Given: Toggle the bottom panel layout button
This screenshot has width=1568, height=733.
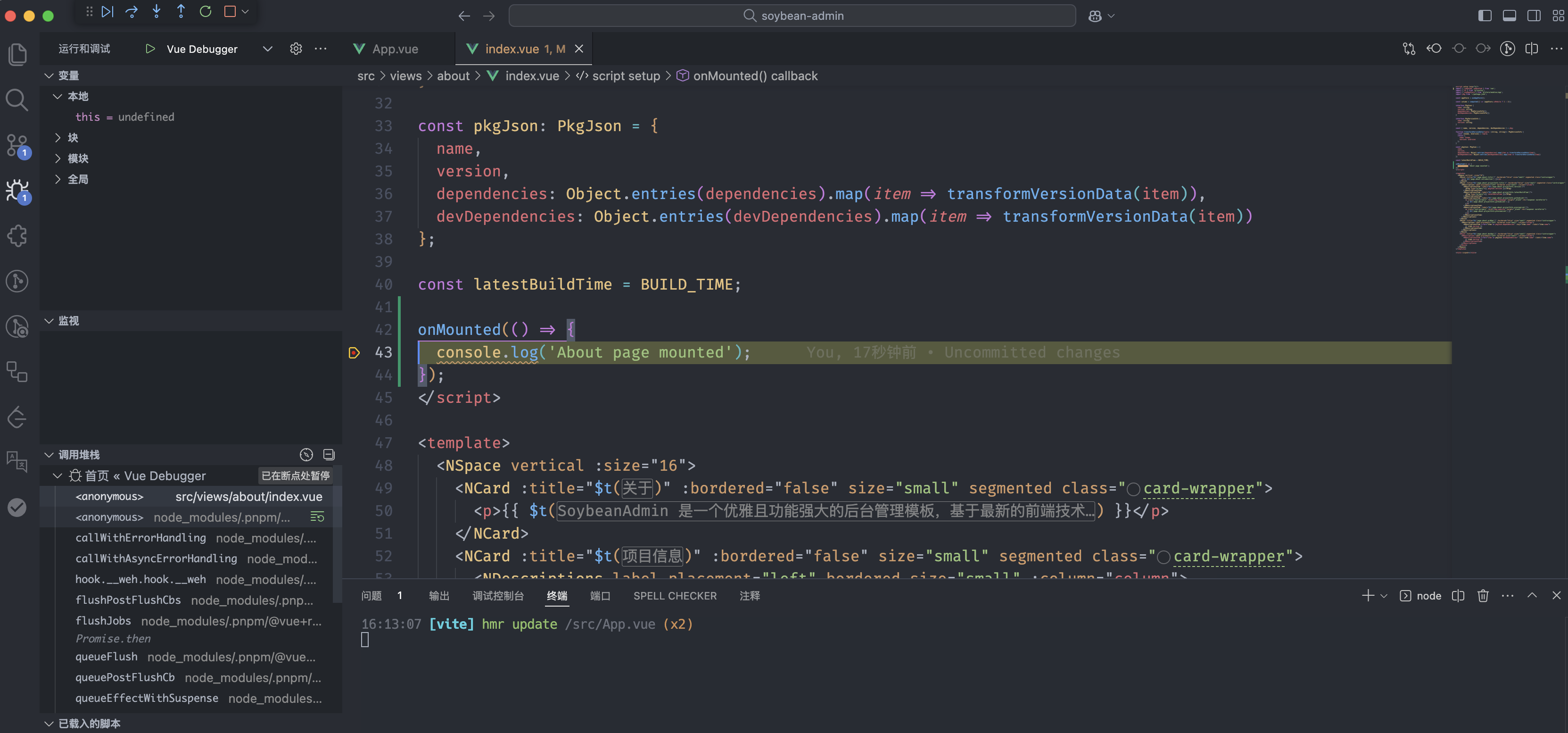Looking at the screenshot, I should point(1509,16).
